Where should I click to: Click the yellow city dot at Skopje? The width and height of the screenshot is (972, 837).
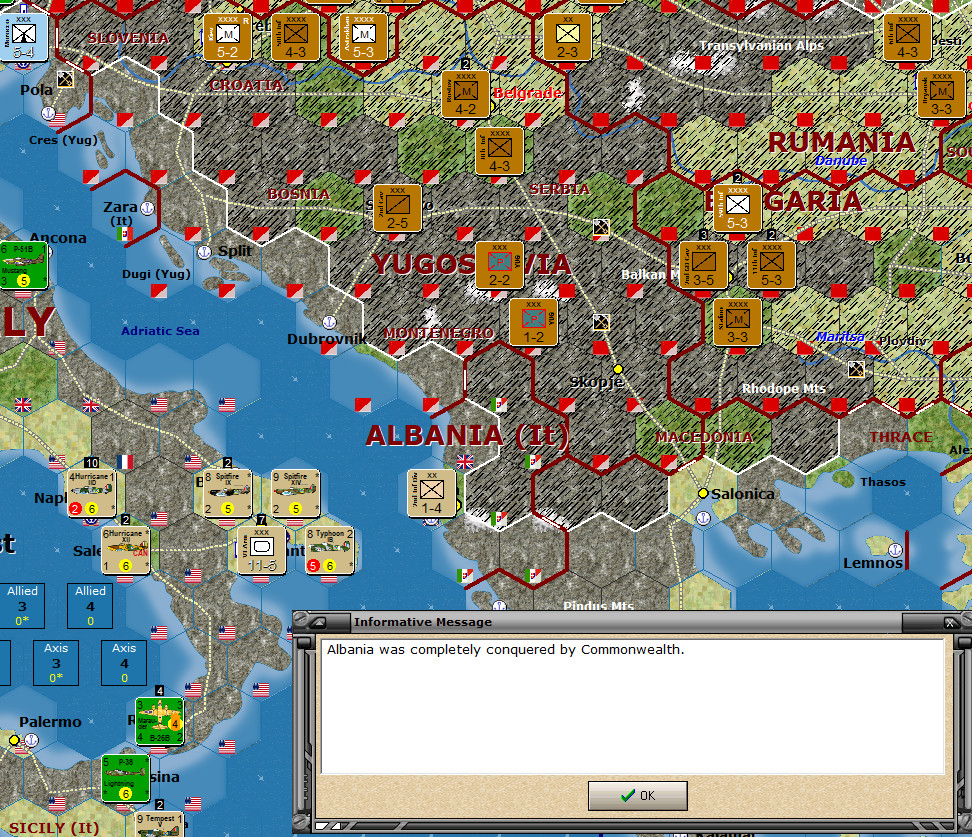(x=617, y=368)
